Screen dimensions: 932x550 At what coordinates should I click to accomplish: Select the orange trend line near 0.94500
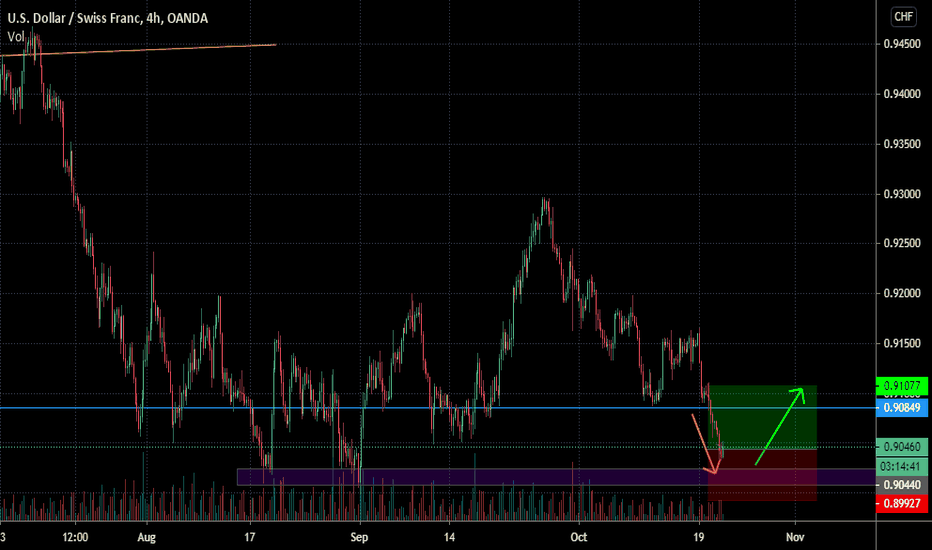(x=138, y=50)
